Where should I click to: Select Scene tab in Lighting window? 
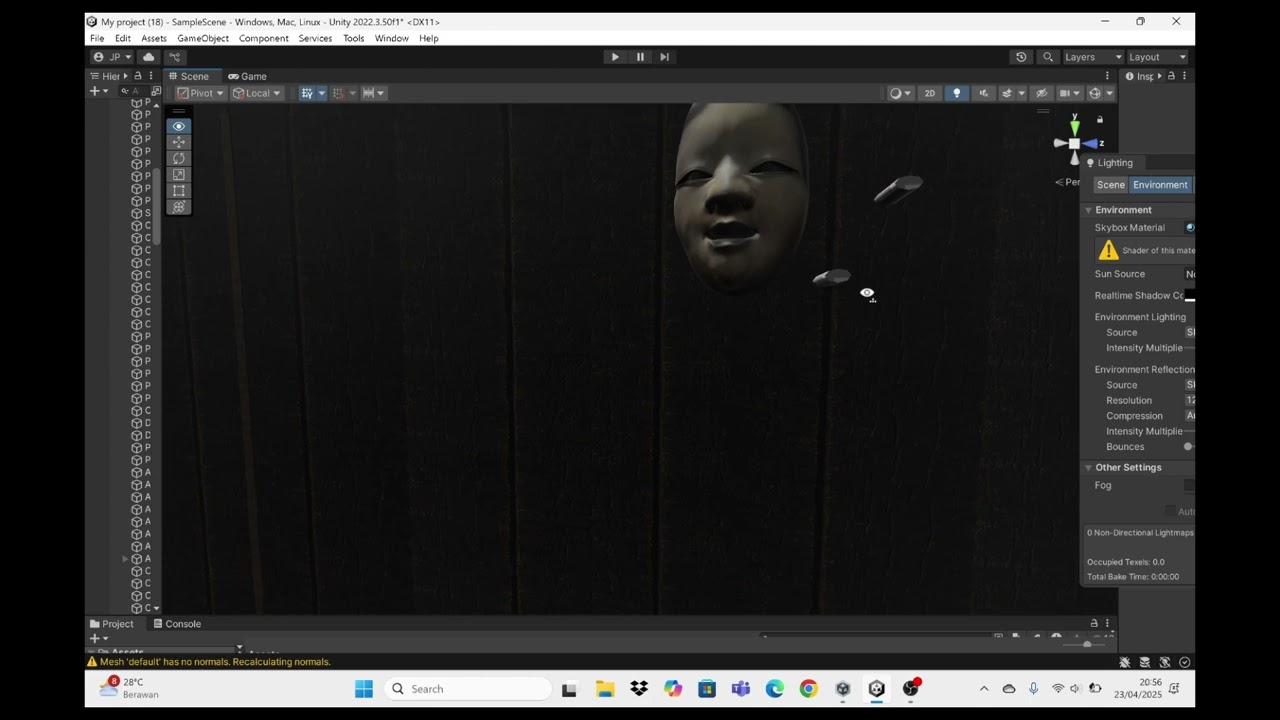click(1110, 185)
